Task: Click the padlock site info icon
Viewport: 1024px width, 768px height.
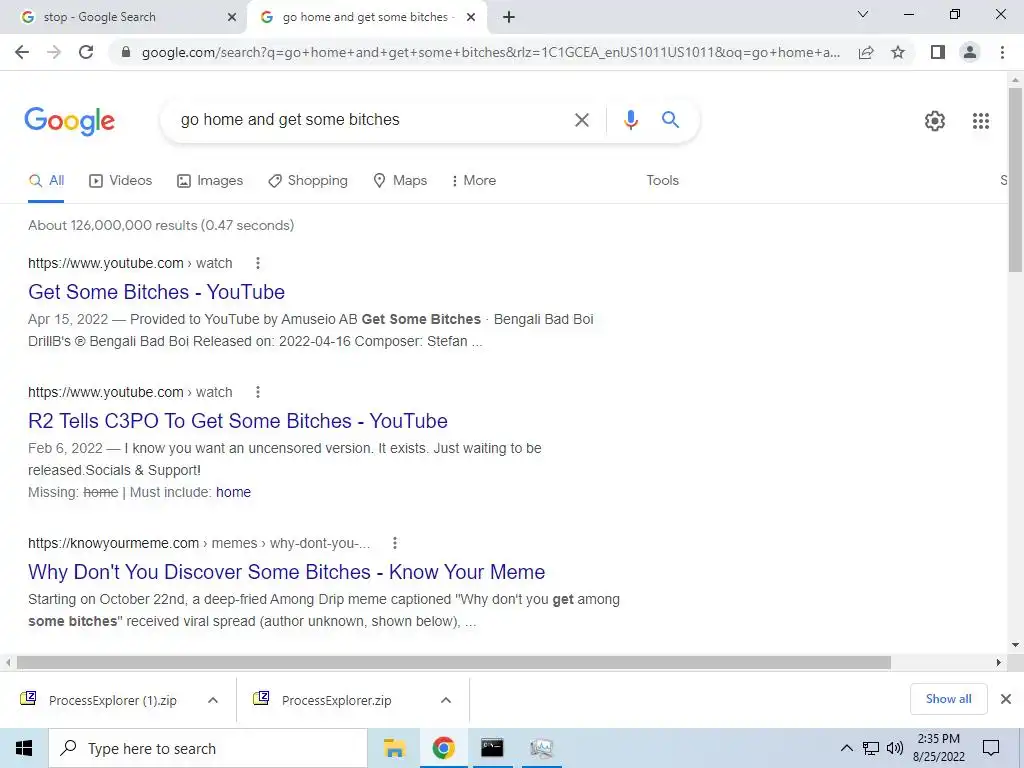Action: point(126,52)
